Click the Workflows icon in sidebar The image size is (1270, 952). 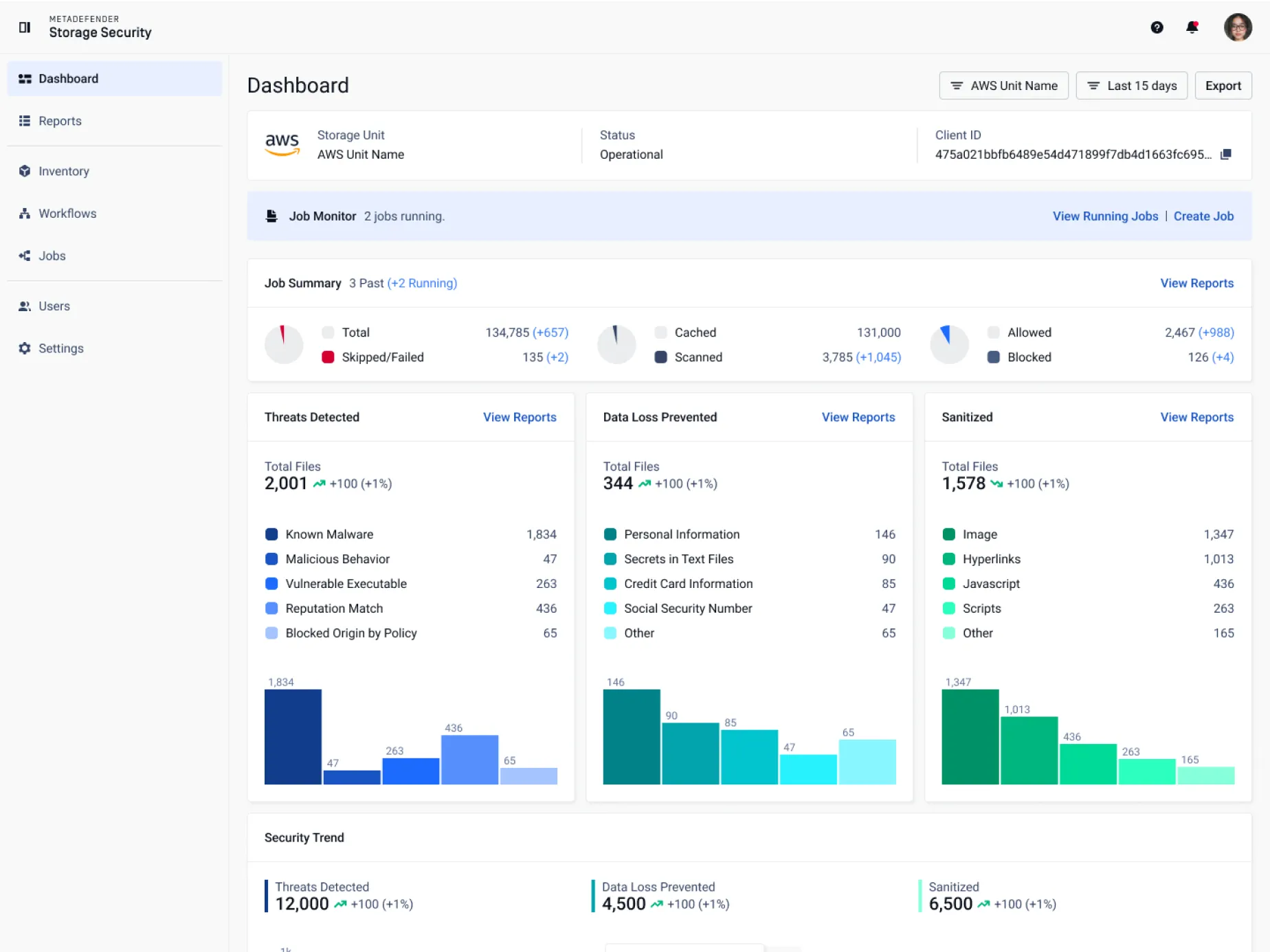(25, 214)
